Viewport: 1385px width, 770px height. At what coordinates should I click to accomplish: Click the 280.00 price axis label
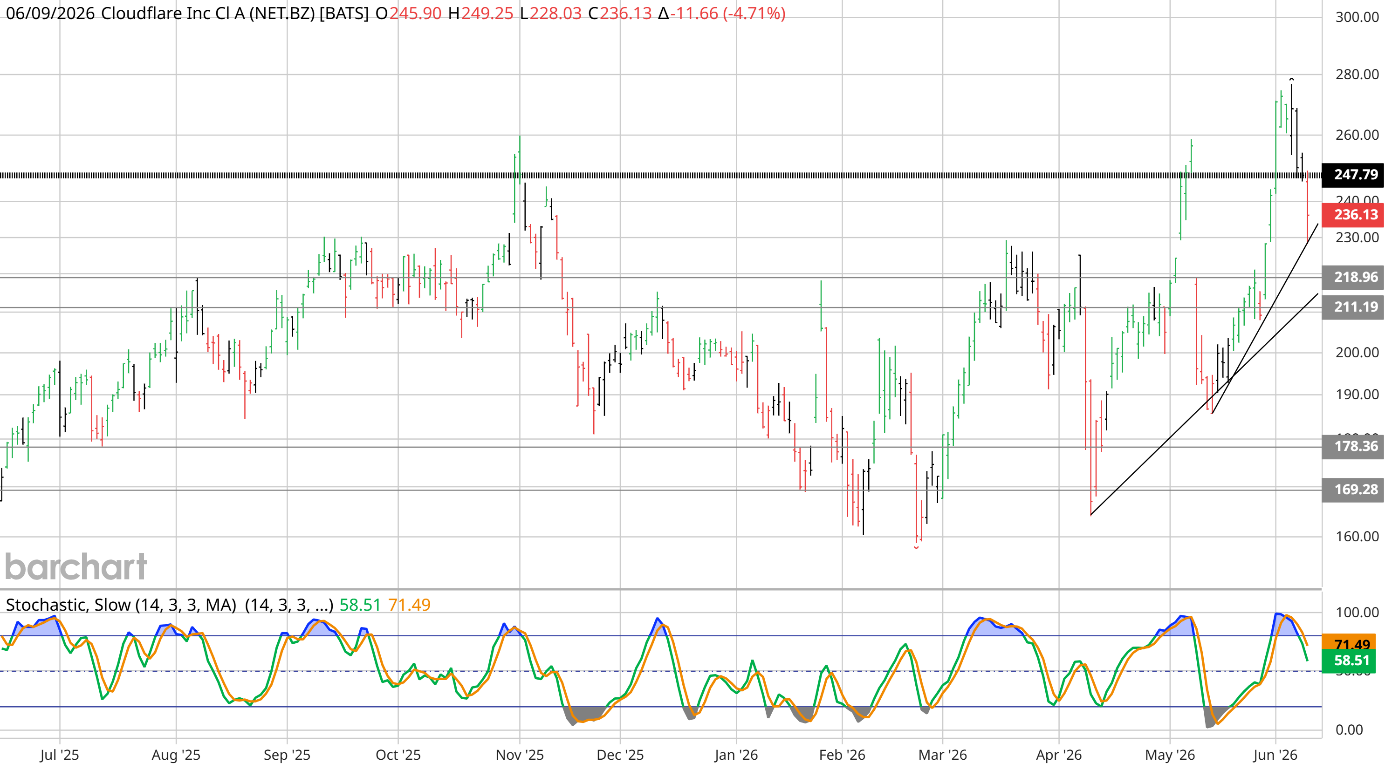[1357, 75]
